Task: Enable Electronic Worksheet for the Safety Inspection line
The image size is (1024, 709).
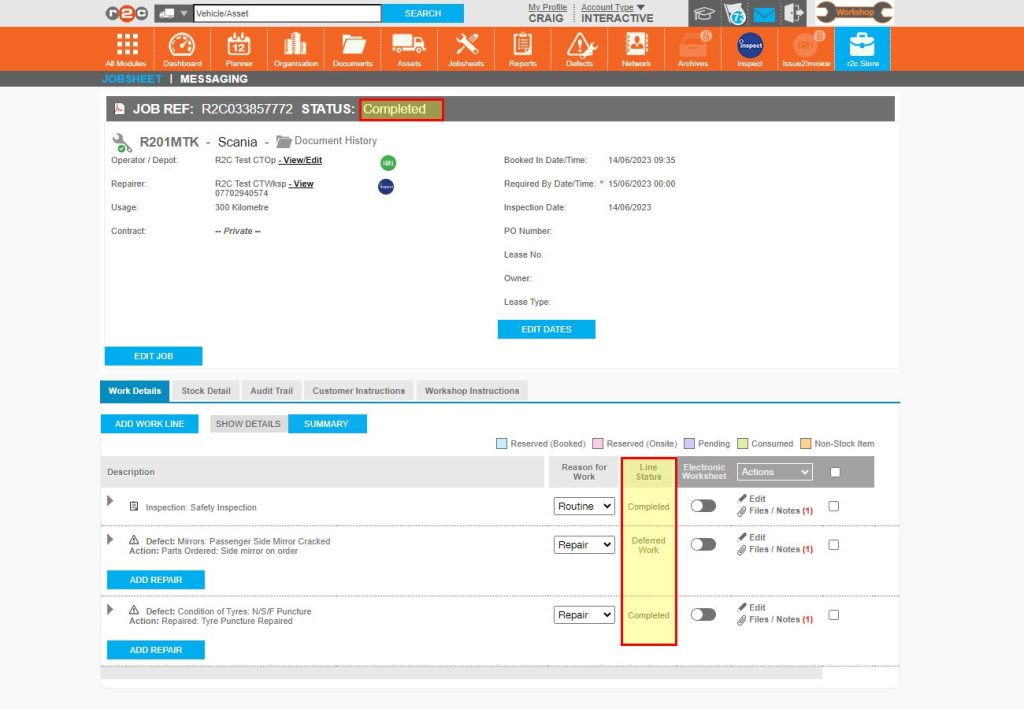Action: (703, 507)
